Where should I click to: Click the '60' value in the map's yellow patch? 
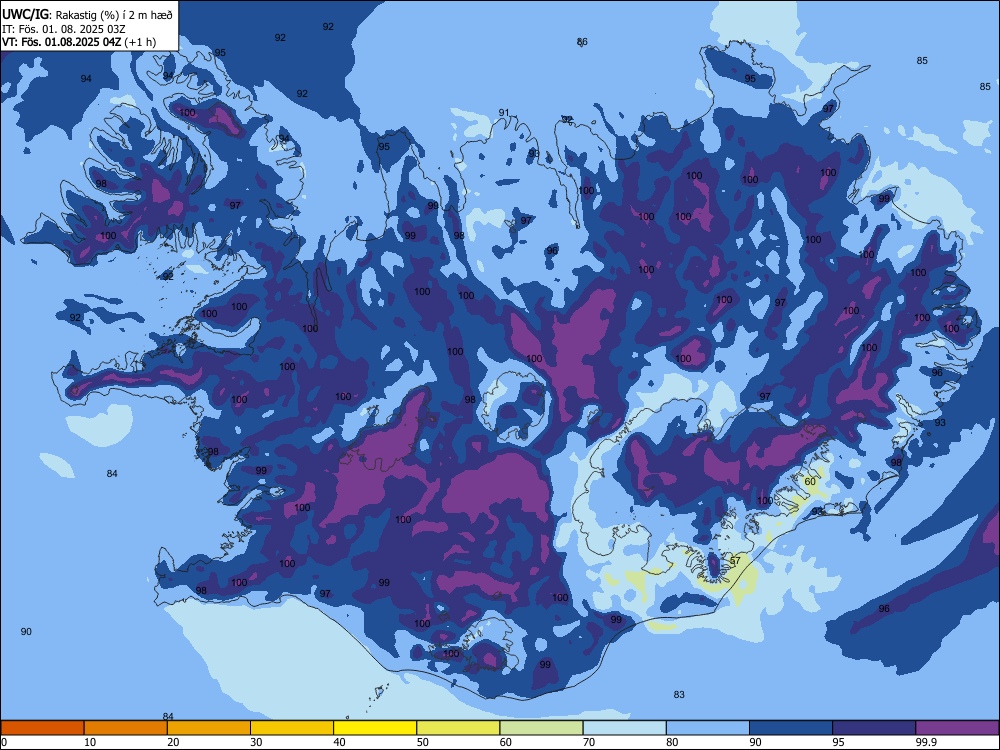click(810, 482)
